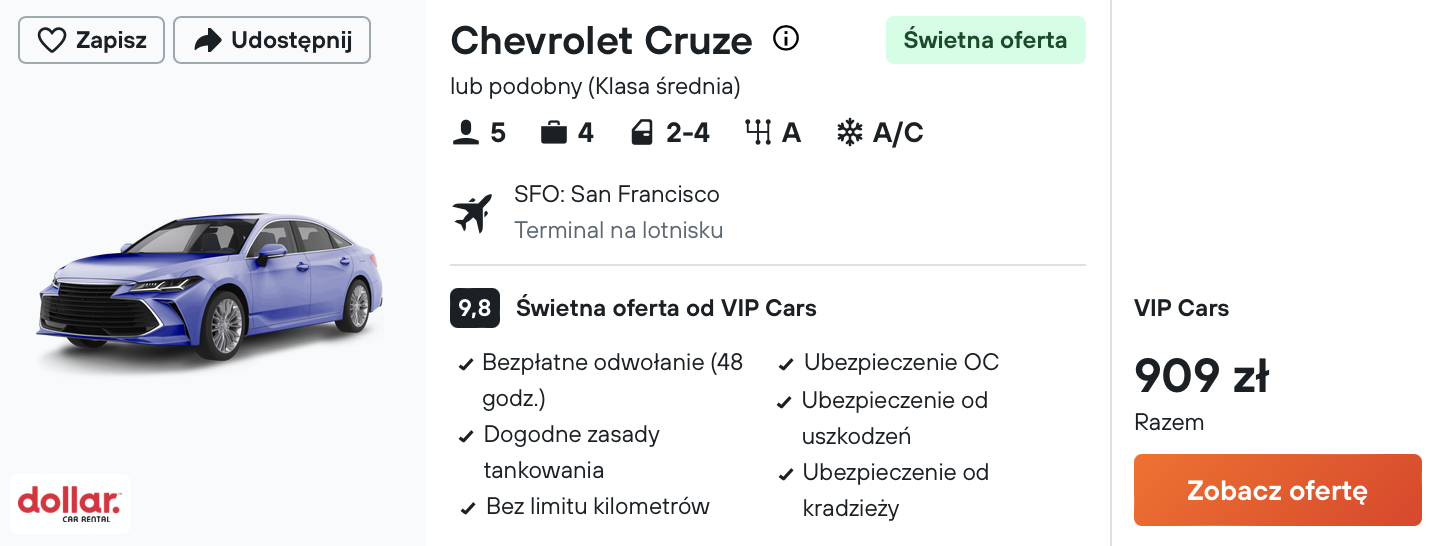Click the Dollar Car Rental logo
This screenshot has height=546, width=1436.
[69, 503]
